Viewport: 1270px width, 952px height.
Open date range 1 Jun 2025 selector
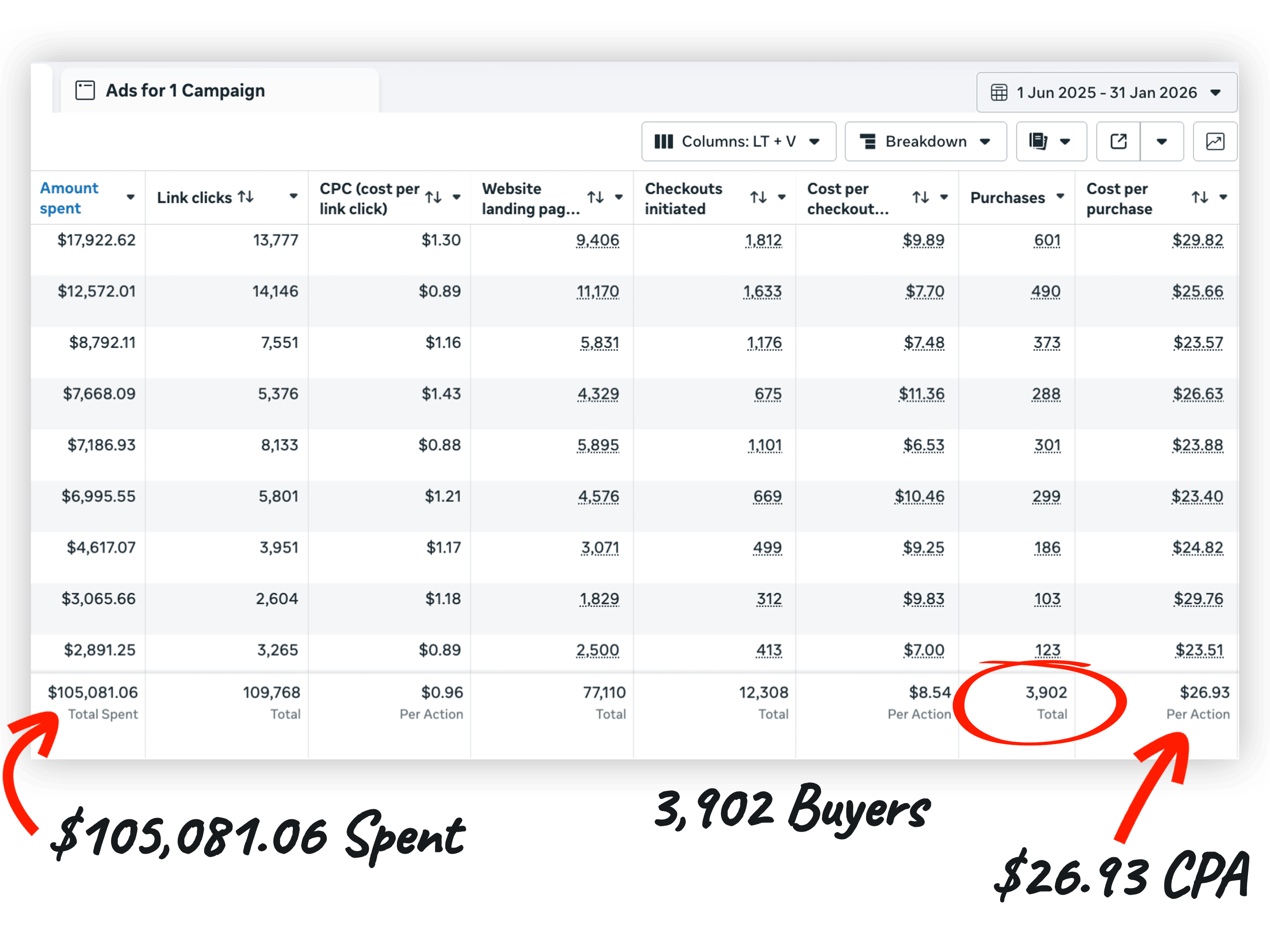pos(1106,93)
